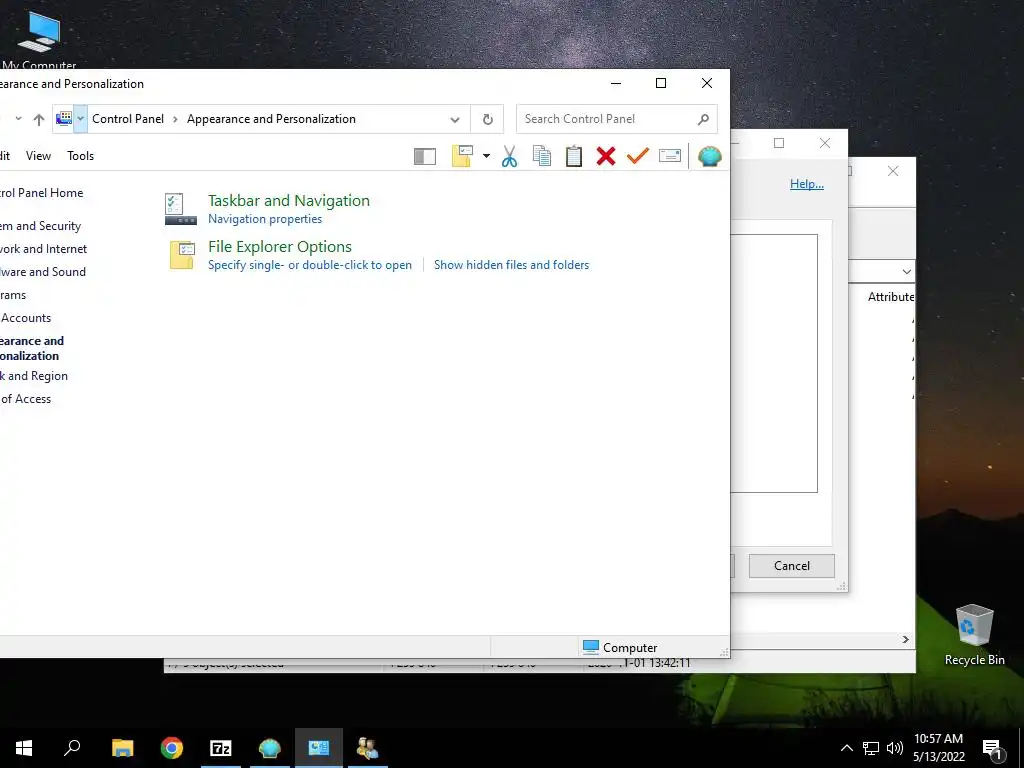Click the Taskbar and Navigation icon
Viewport: 1024px width, 768px height.
click(x=180, y=208)
